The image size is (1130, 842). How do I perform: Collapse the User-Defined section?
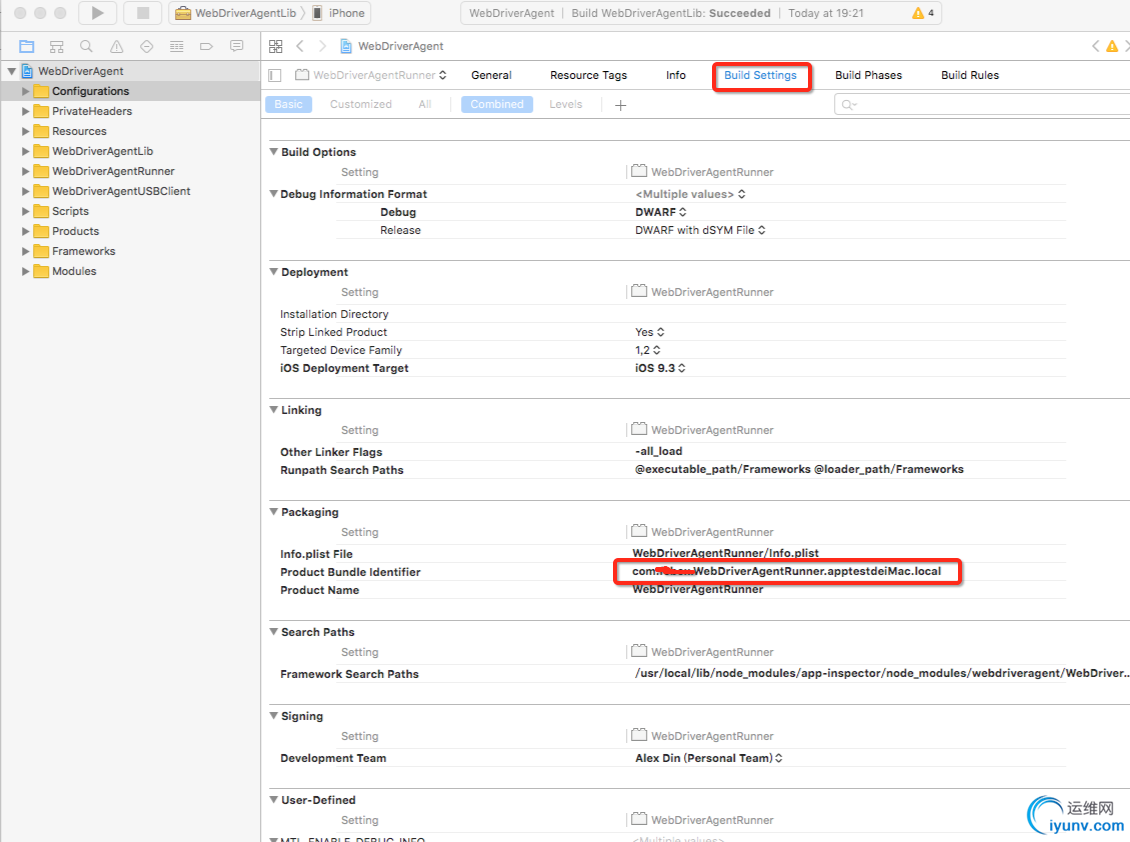click(274, 799)
